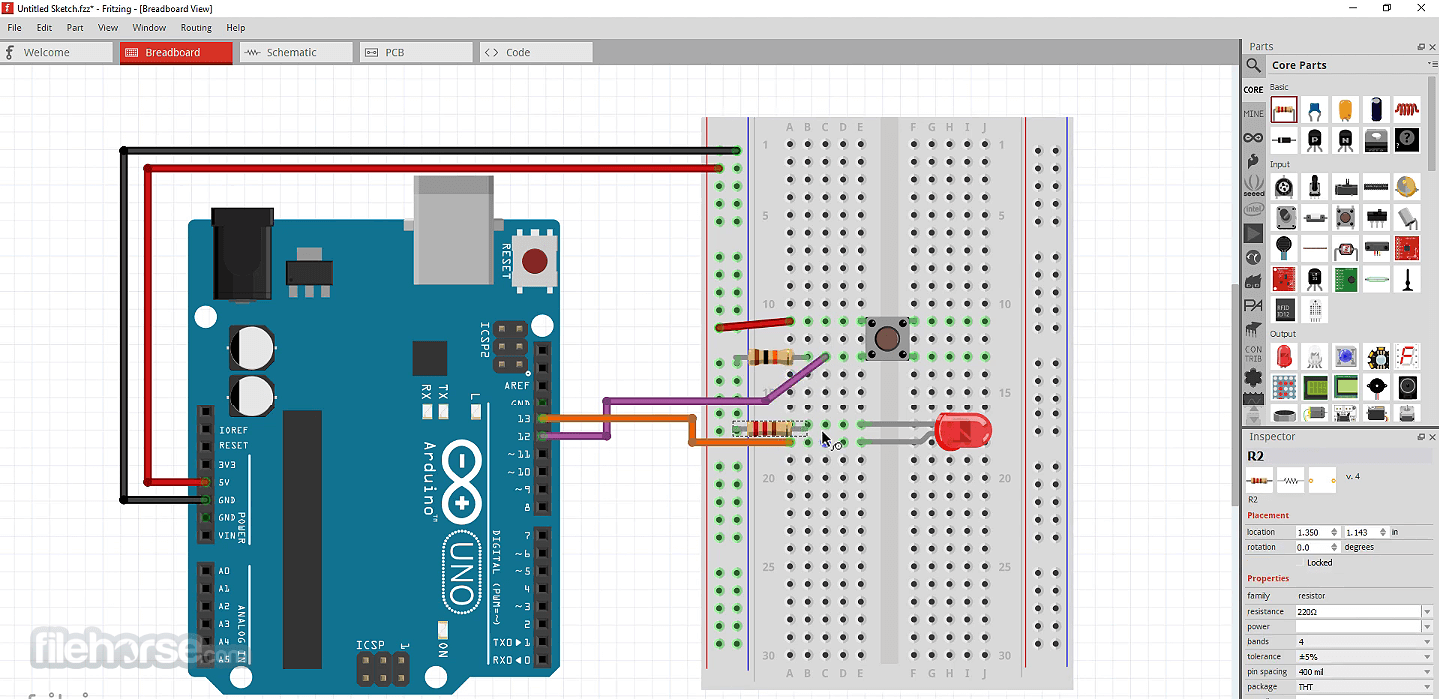Pick the red inductor coil part
Screen dimensions: 1439x699
point(1407,110)
